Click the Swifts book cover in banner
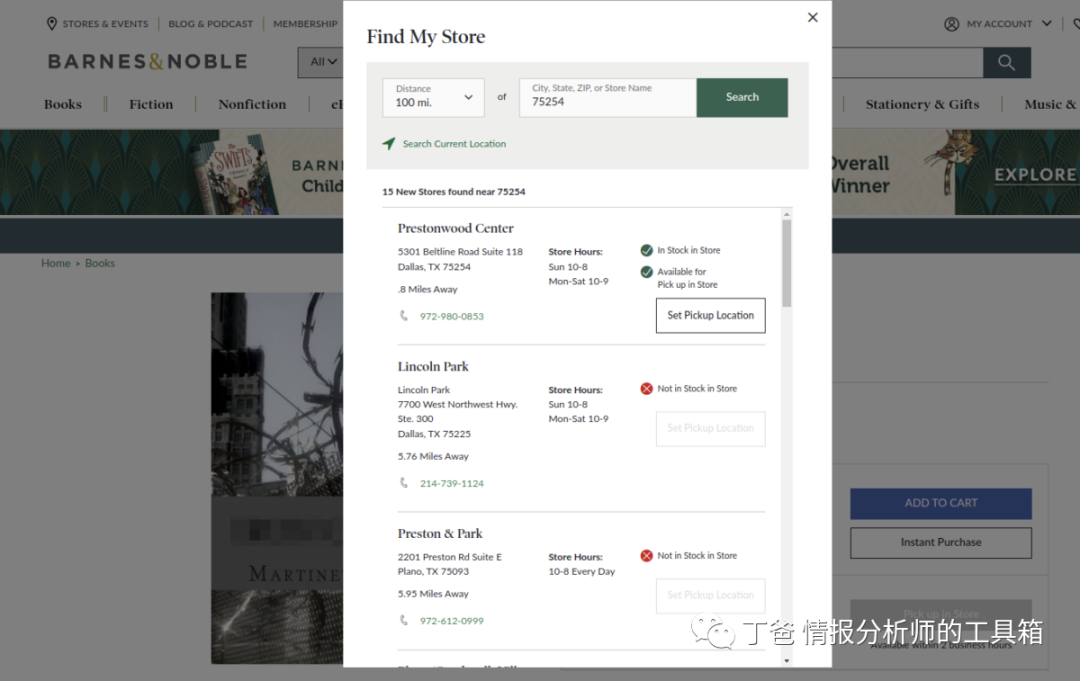Screen dimensions: 1080x681 pos(235,174)
